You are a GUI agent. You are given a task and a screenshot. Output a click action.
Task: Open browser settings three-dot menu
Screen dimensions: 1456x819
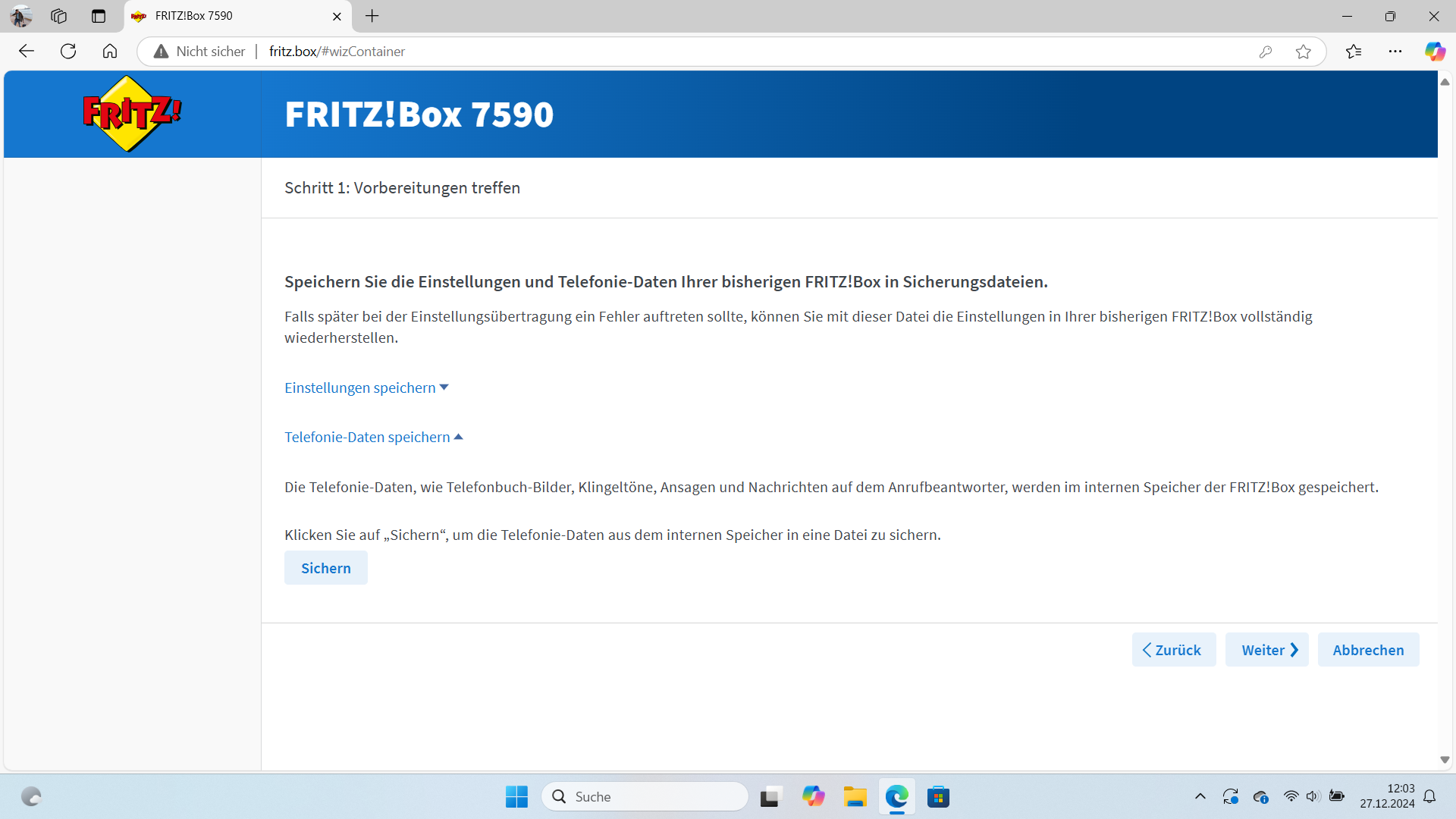tap(1395, 52)
